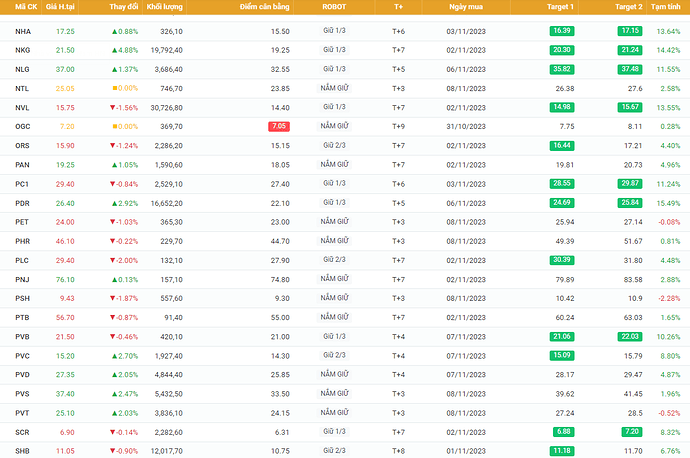
Task: Click the red 7.05 balance point badge
Action: 279,126
